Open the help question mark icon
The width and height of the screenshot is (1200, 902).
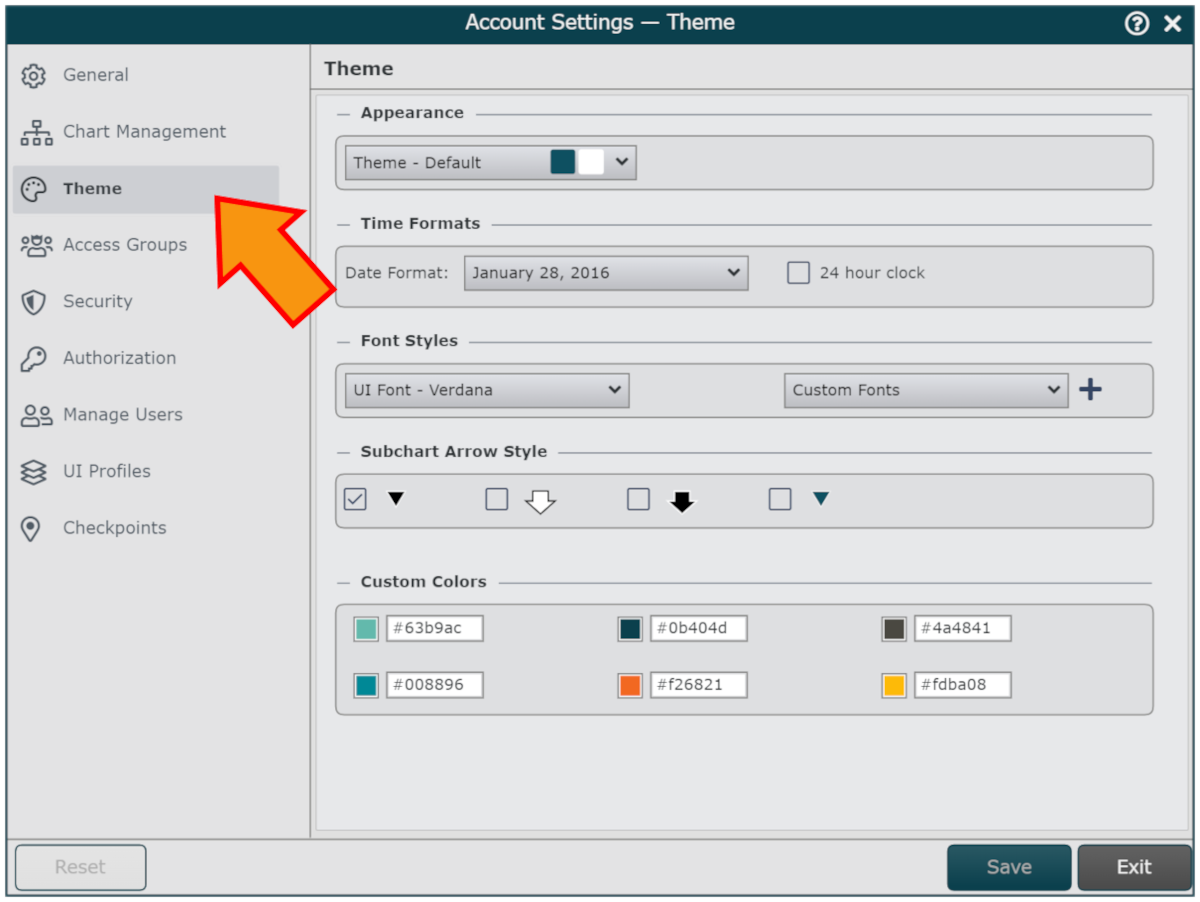click(1137, 23)
